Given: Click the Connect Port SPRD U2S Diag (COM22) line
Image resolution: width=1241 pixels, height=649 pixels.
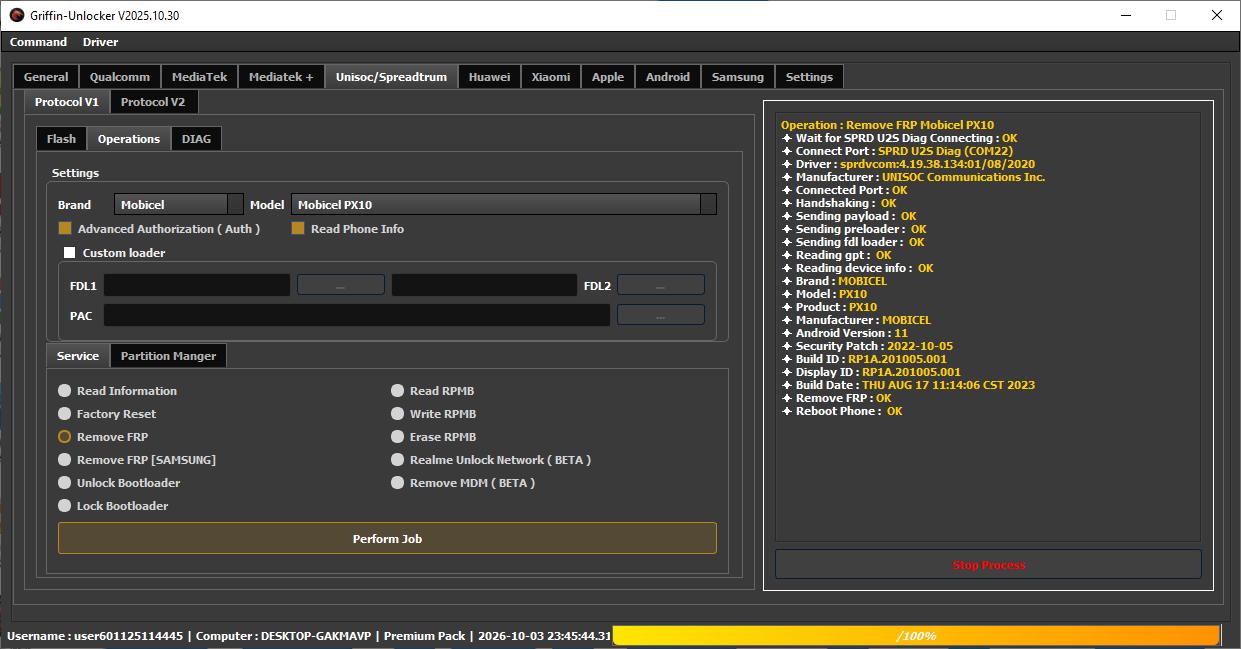Looking at the screenshot, I should click(898, 151).
